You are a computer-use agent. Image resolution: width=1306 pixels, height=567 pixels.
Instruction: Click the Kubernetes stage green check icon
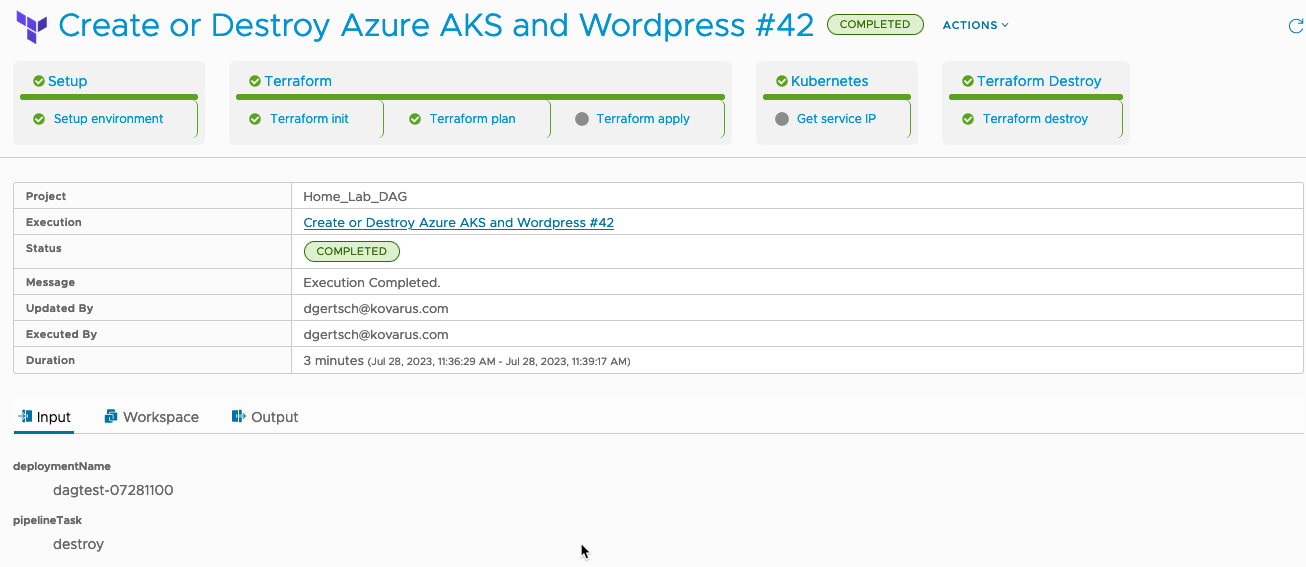click(x=782, y=81)
